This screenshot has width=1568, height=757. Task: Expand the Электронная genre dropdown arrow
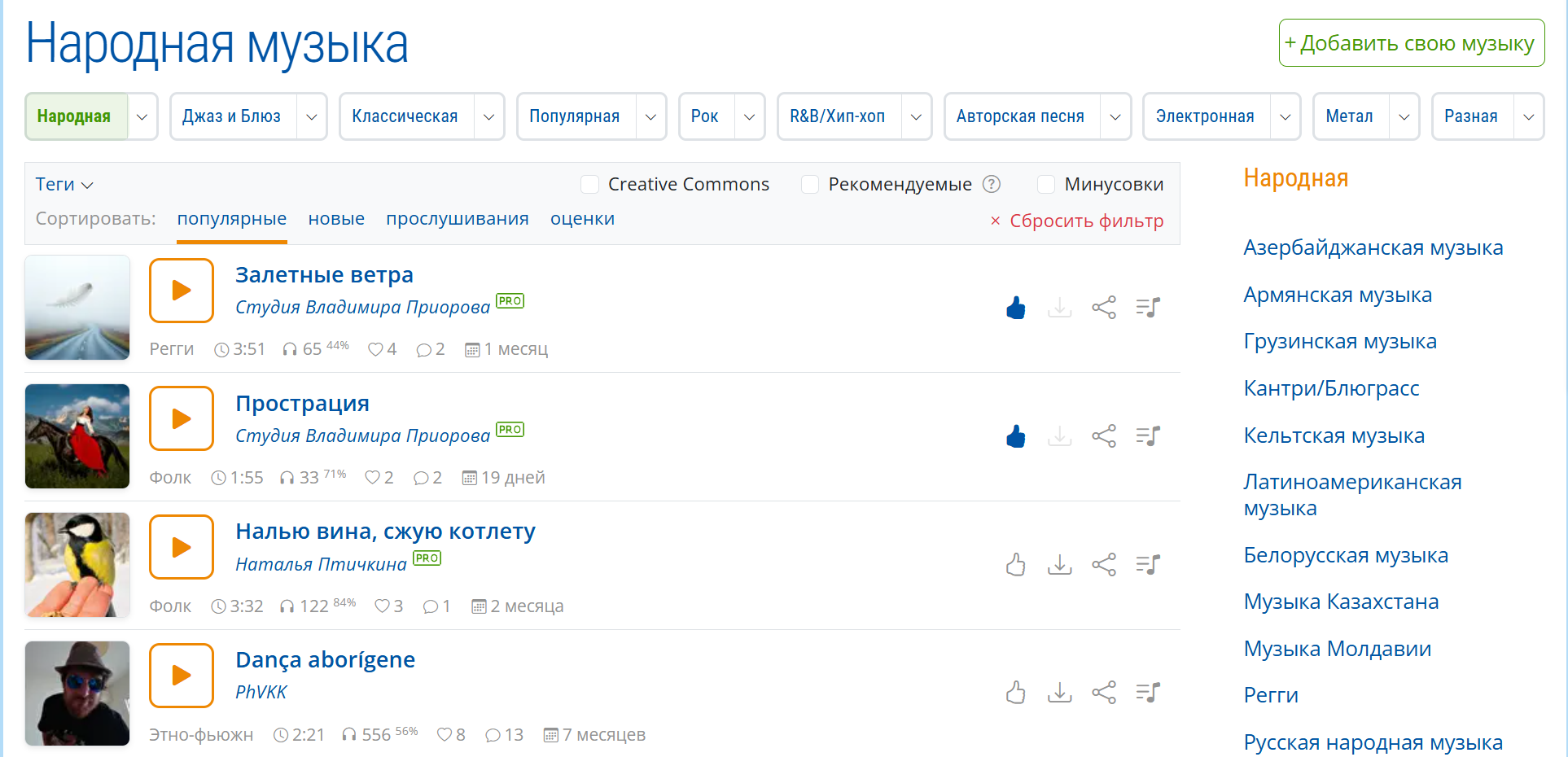(1285, 116)
